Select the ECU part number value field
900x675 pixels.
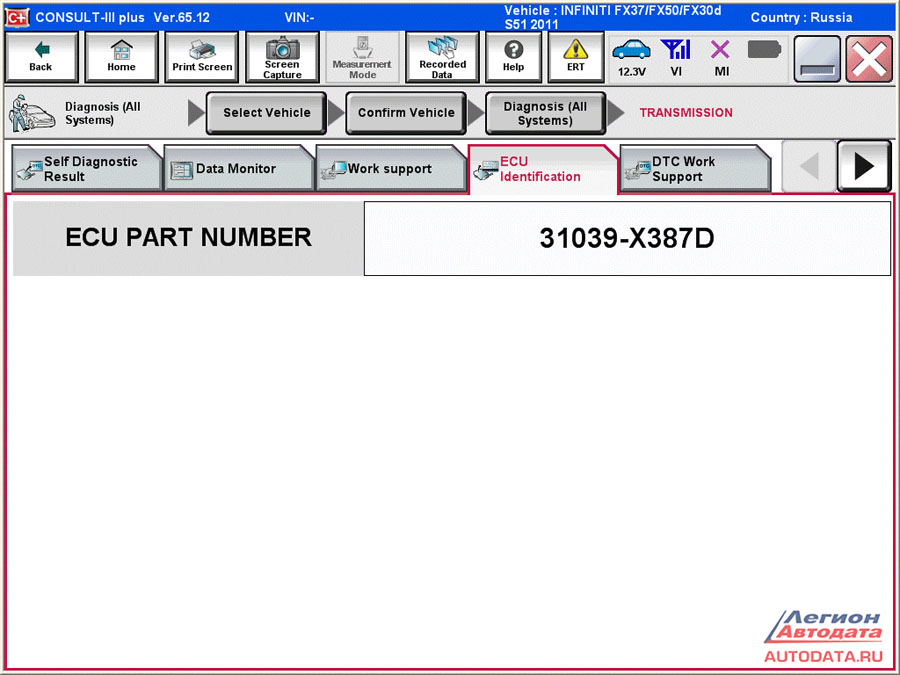627,238
